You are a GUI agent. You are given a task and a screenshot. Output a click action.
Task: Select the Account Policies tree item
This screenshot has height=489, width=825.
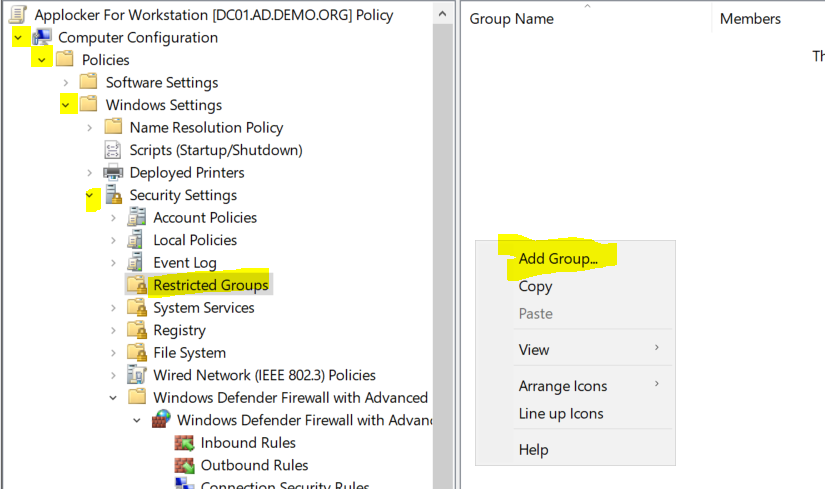click(x=205, y=217)
